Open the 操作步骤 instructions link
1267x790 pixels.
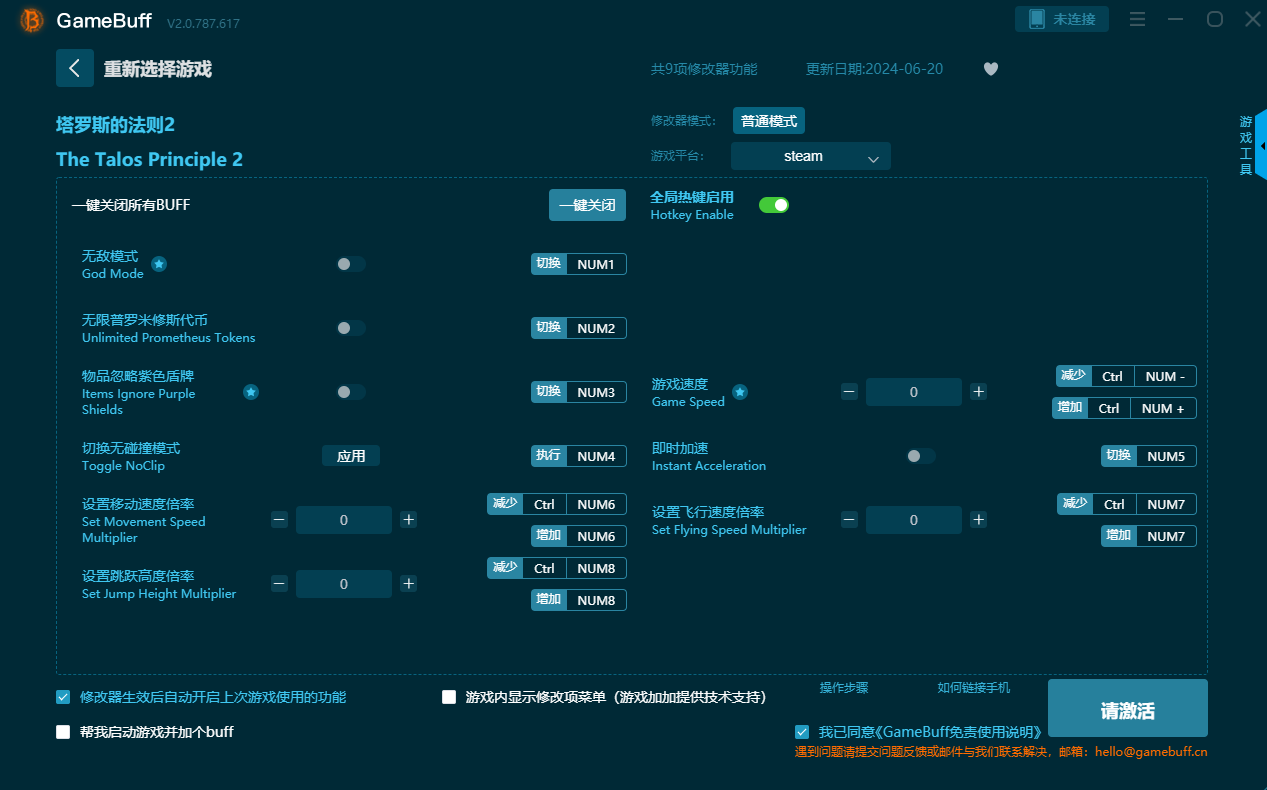[843, 688]
